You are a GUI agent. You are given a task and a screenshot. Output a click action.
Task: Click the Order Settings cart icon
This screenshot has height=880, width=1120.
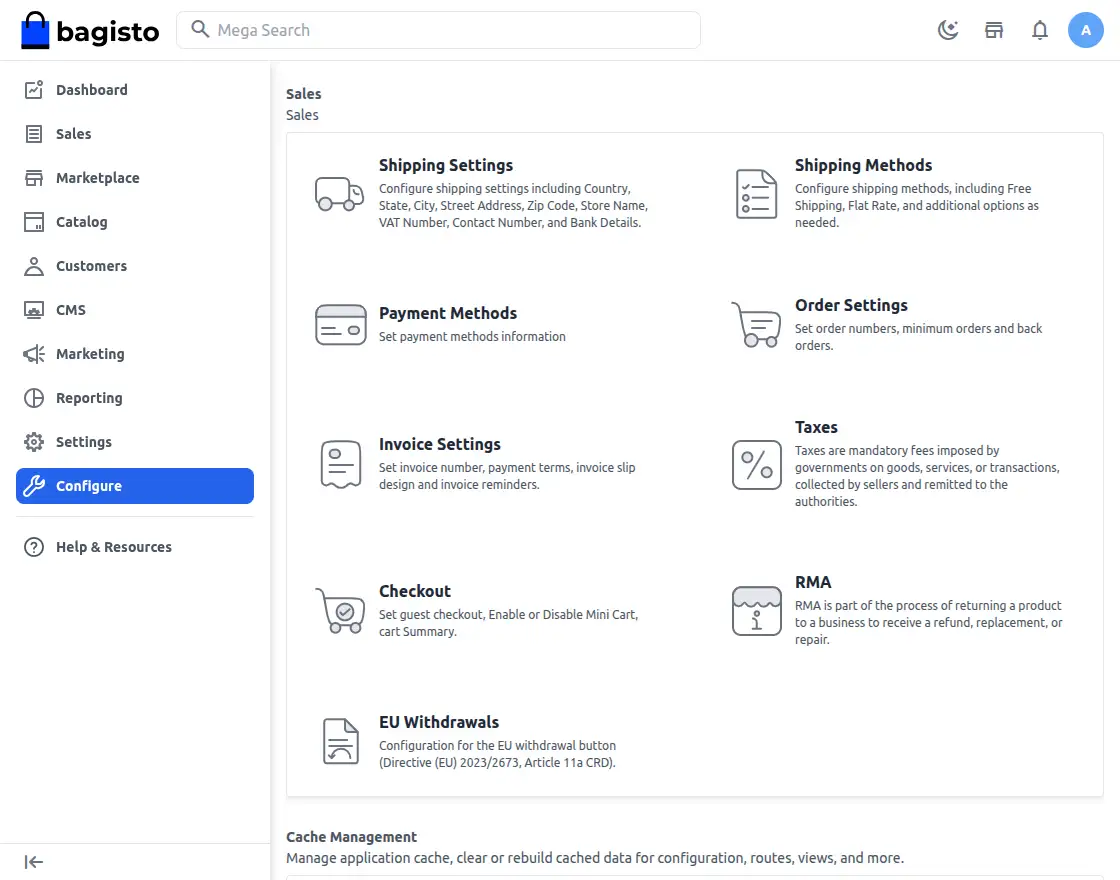click(756, 325)
